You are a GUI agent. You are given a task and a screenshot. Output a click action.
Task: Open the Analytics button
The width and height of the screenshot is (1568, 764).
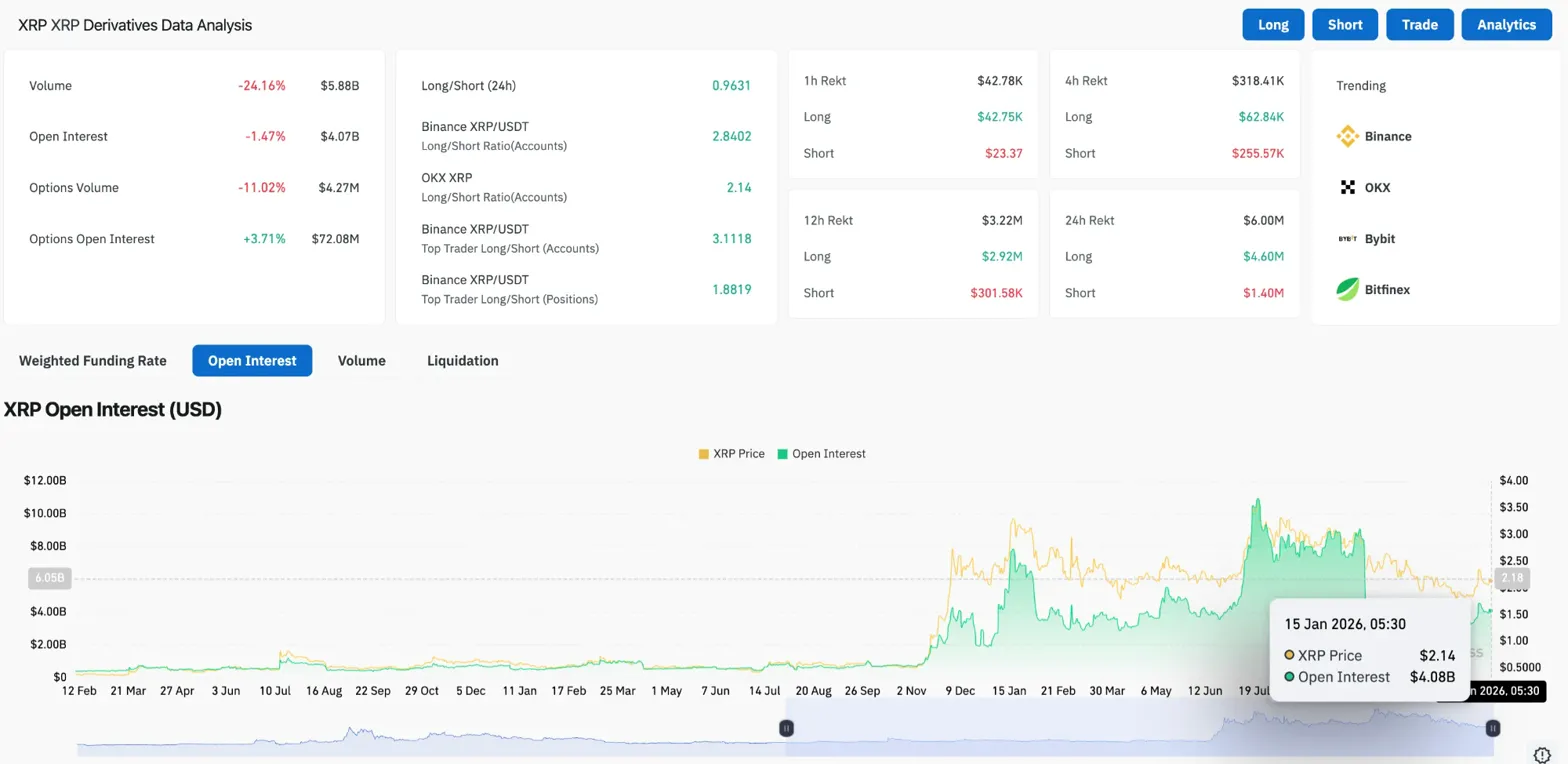pos(1506,25)
